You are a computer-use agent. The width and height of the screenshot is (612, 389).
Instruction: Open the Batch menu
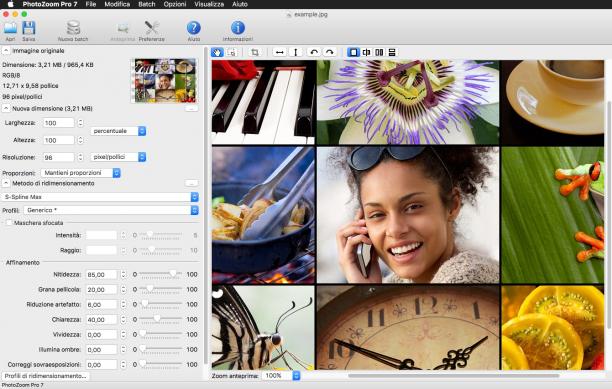(147, 4)
